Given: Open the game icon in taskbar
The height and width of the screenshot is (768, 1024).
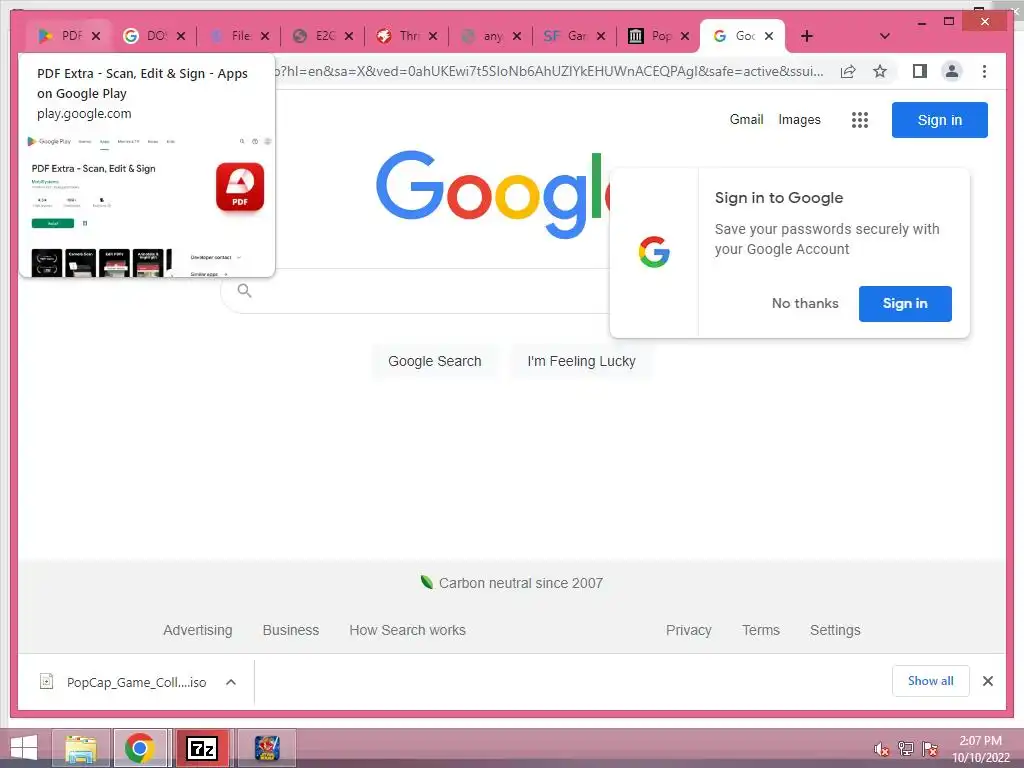Looking at the screenshot, I should (x=266, y=748).
